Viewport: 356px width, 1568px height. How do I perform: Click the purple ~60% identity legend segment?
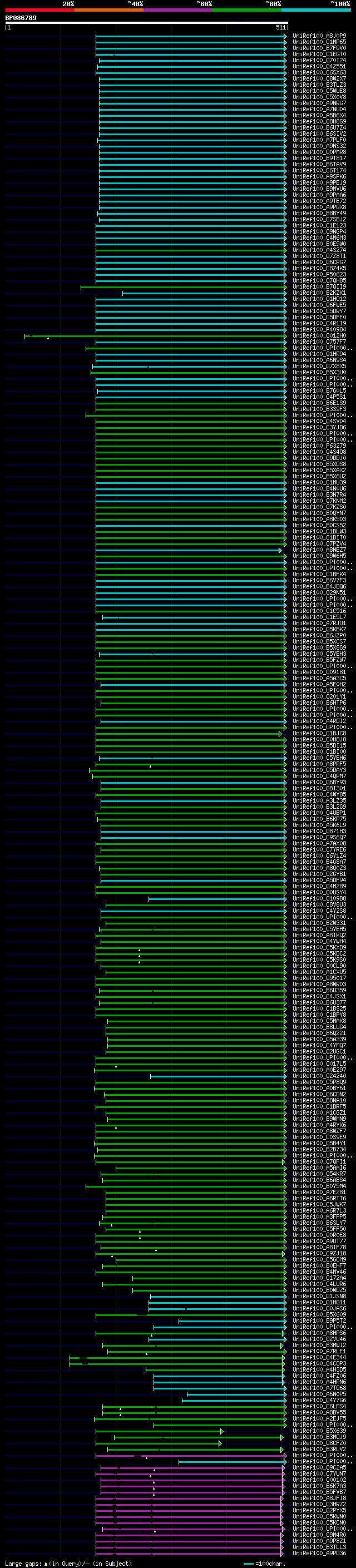pos(179,10)
